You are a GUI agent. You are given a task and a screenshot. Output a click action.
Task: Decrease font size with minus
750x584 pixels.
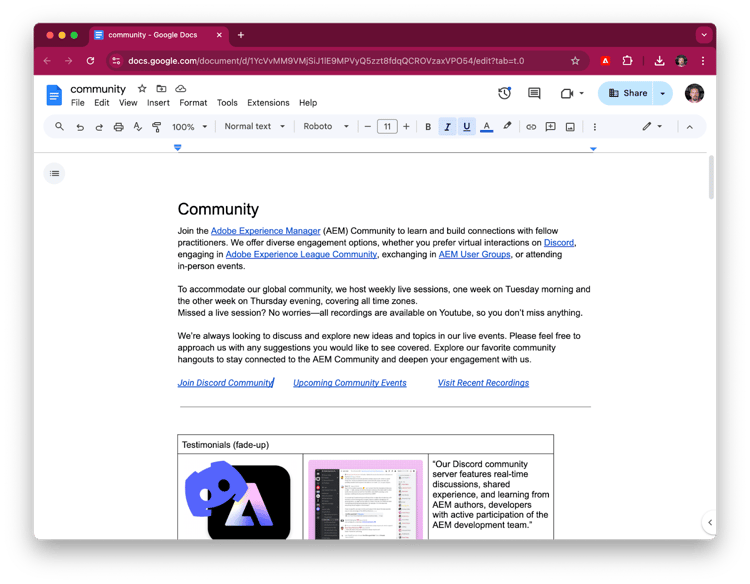tap(367, 127)
